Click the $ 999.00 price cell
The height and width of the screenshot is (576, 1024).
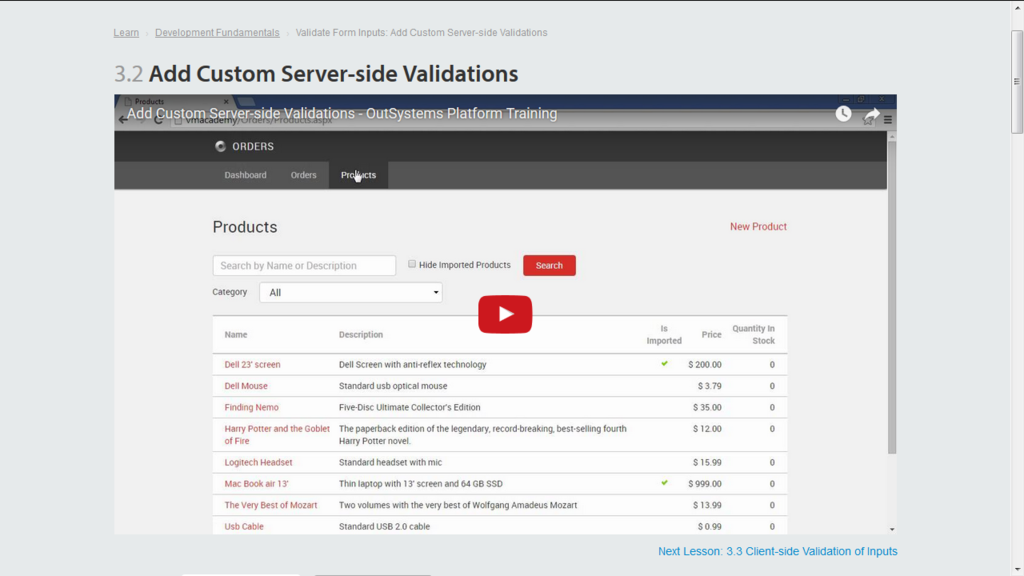[x=705, y=484]
